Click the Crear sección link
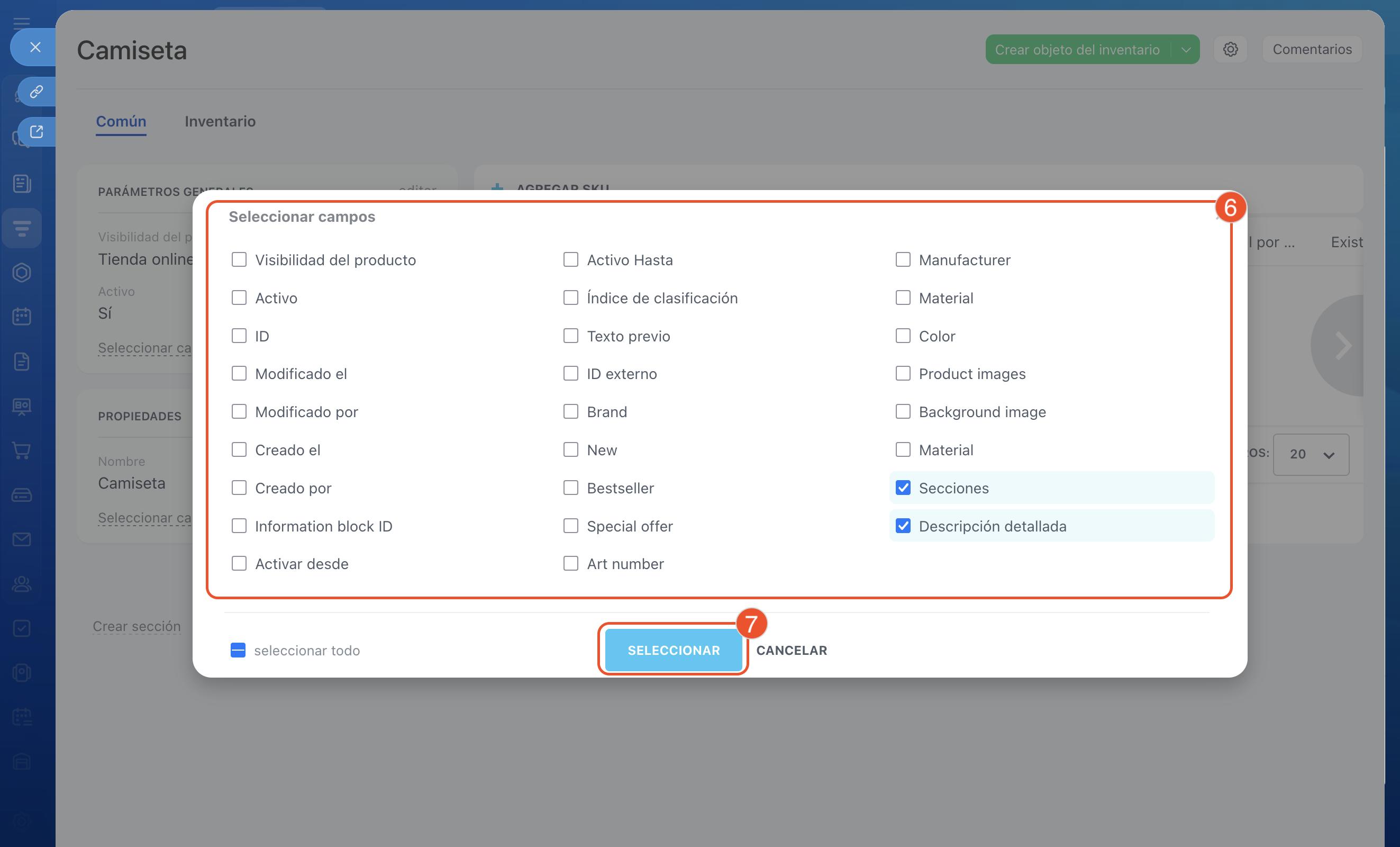 137,626
